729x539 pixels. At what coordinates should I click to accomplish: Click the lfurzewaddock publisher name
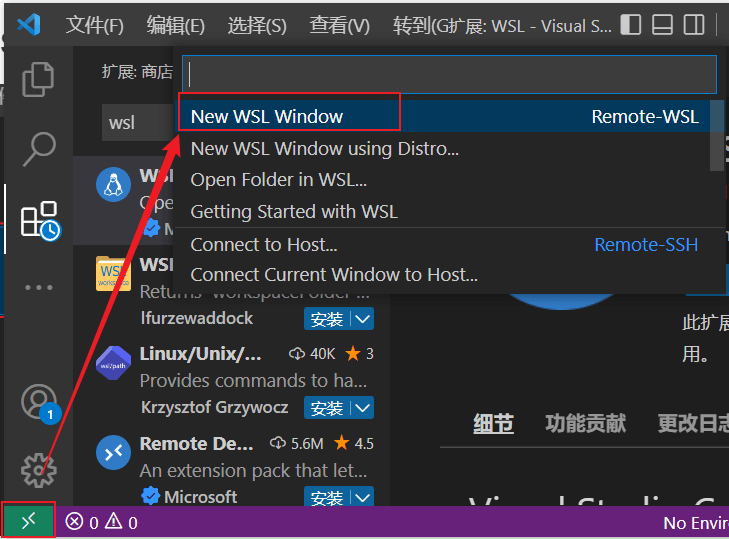[197, 319]
